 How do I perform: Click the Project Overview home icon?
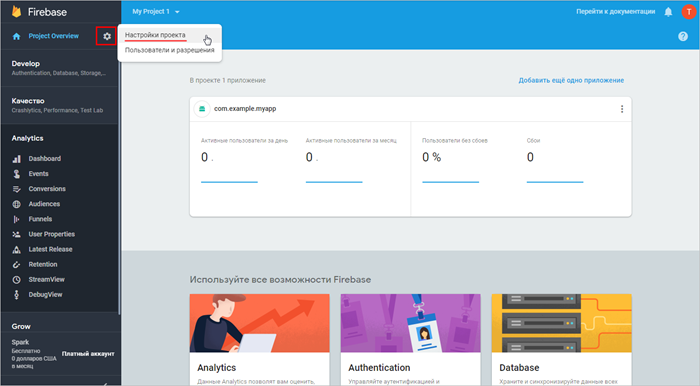(x=17, y=36)
